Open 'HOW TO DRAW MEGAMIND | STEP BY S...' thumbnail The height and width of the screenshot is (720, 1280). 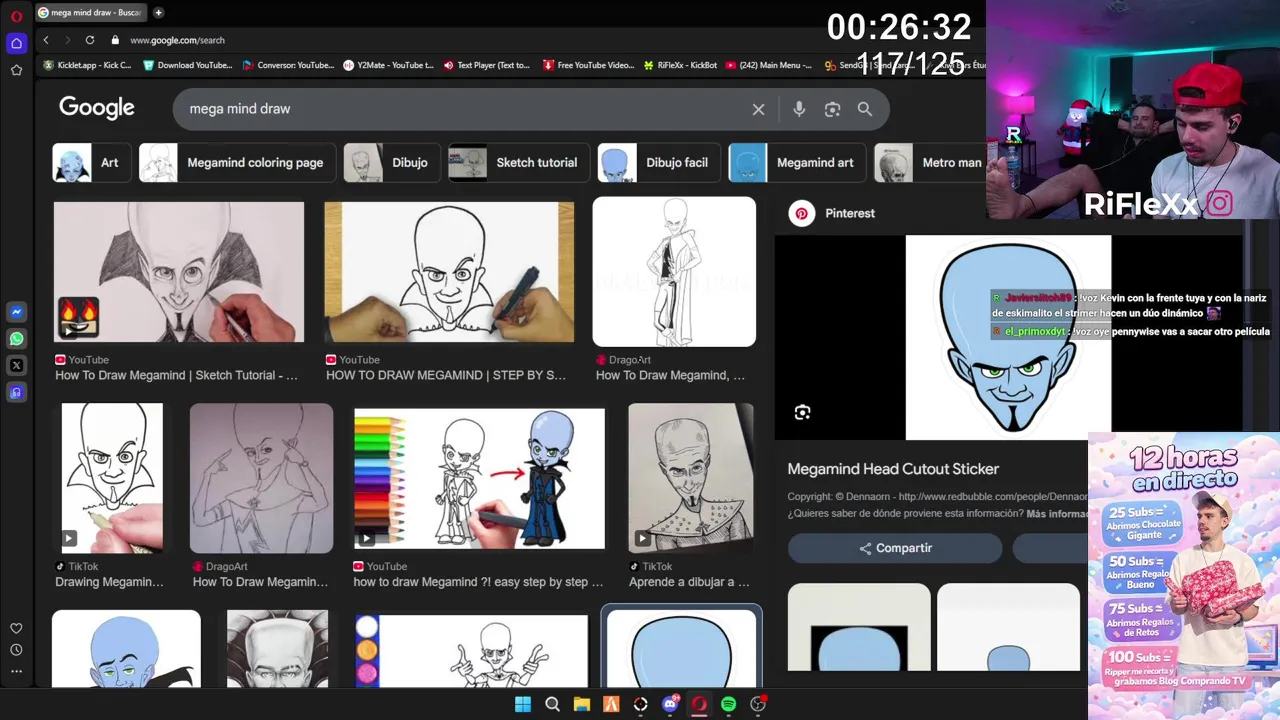(449, 272)
